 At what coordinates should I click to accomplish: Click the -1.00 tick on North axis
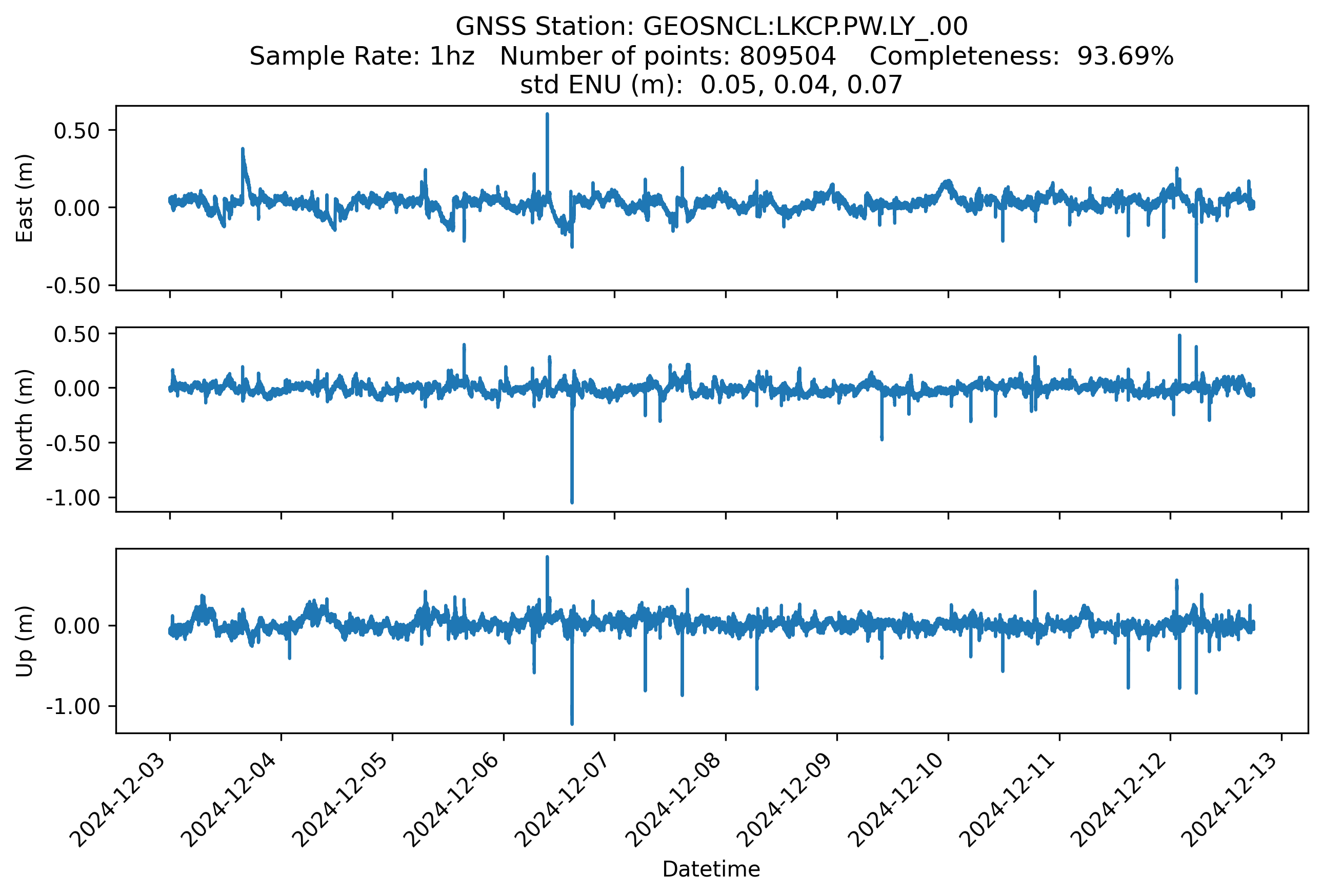click(73, 498)
